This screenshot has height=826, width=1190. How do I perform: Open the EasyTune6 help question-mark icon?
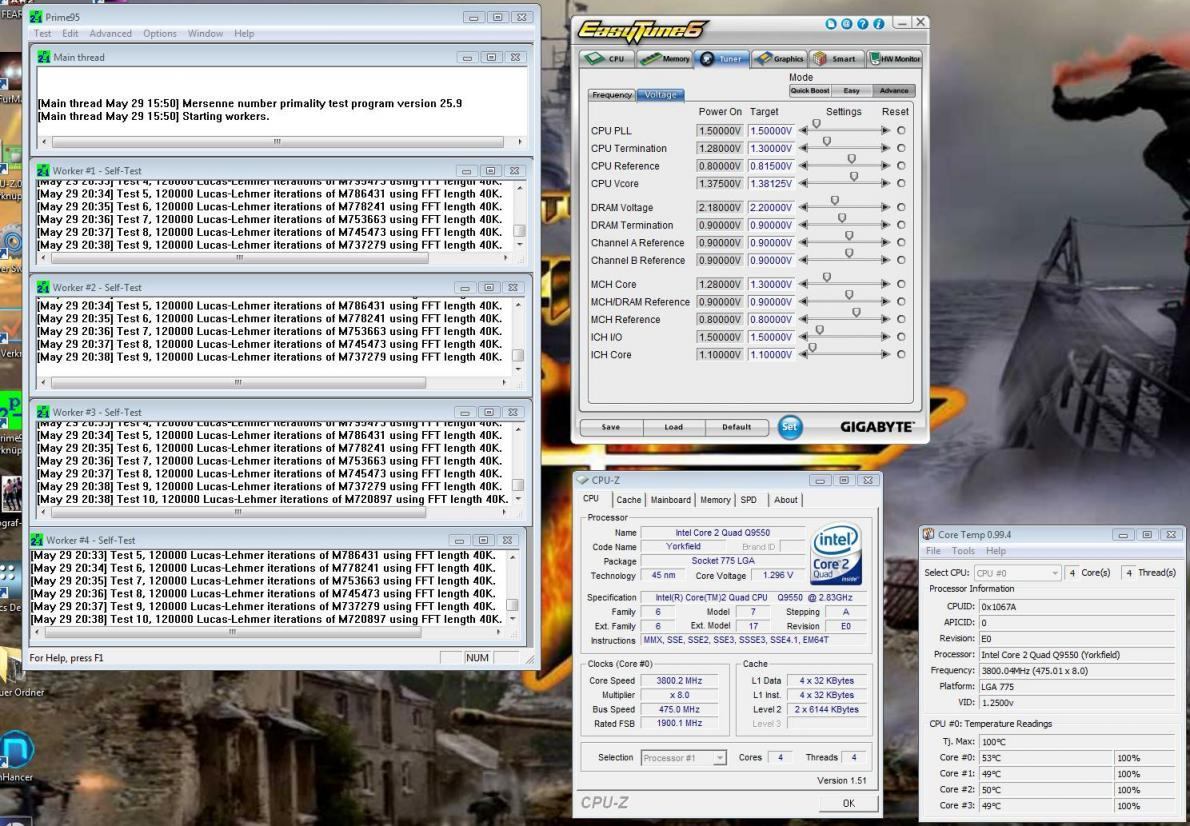[862, 24]
